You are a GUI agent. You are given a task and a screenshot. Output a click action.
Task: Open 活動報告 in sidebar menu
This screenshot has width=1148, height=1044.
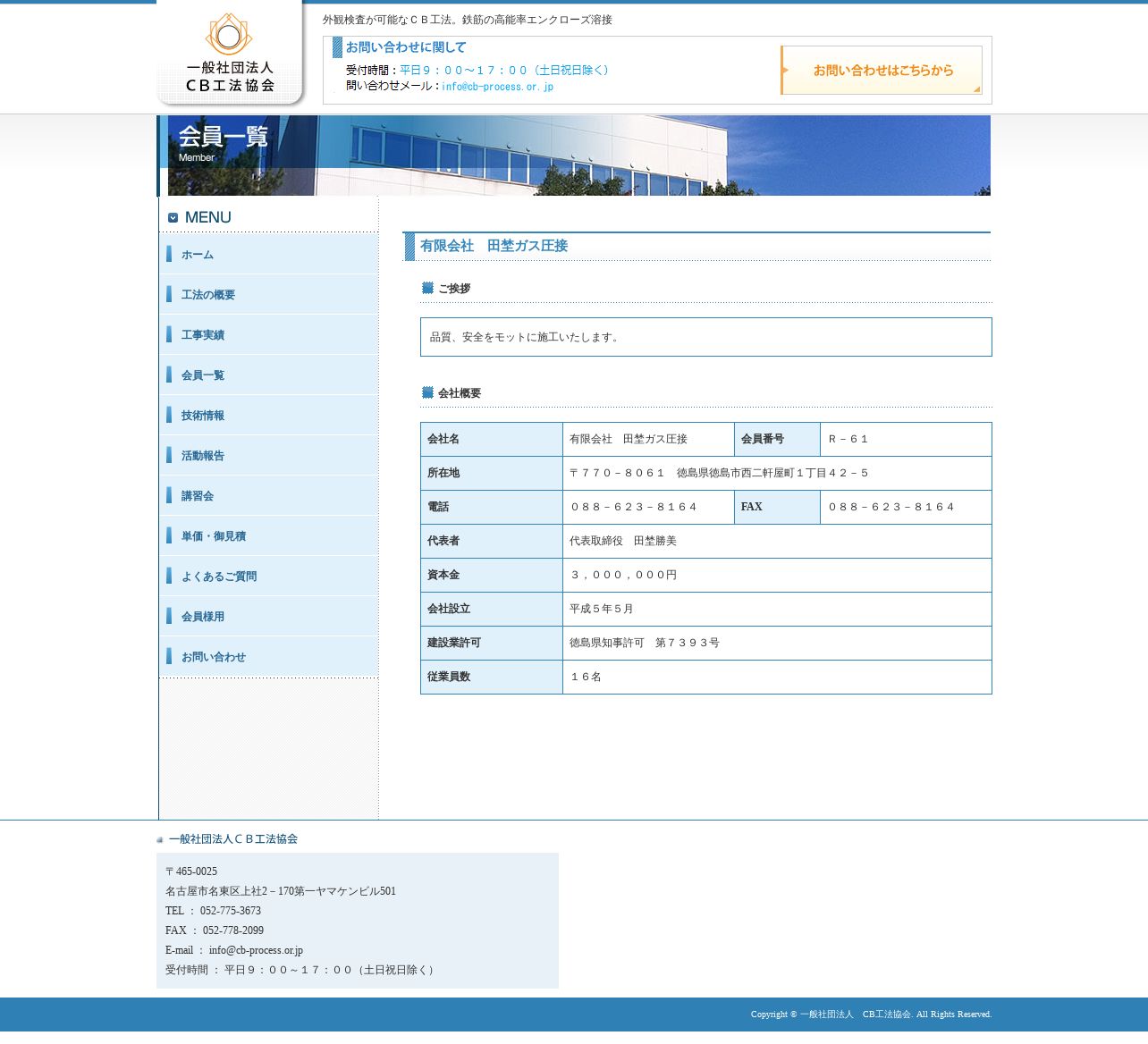click(x=268, y=456)
